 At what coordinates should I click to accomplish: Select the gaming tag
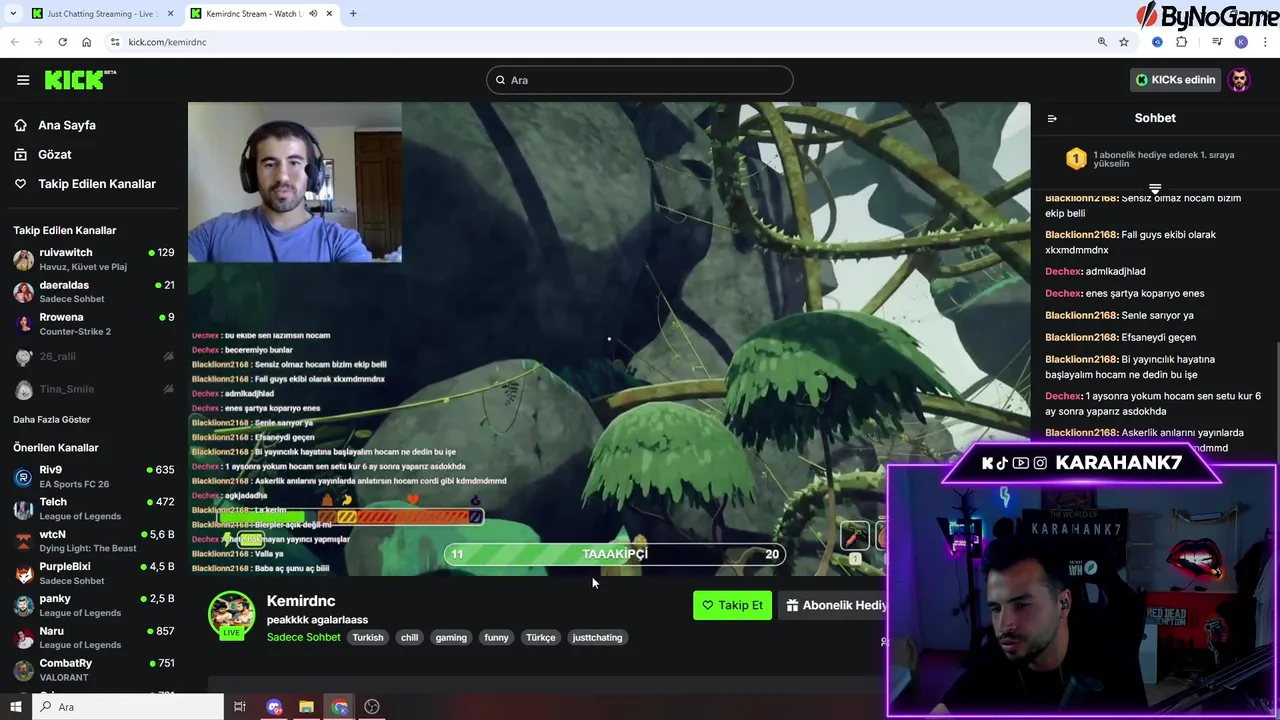[451, 637]
